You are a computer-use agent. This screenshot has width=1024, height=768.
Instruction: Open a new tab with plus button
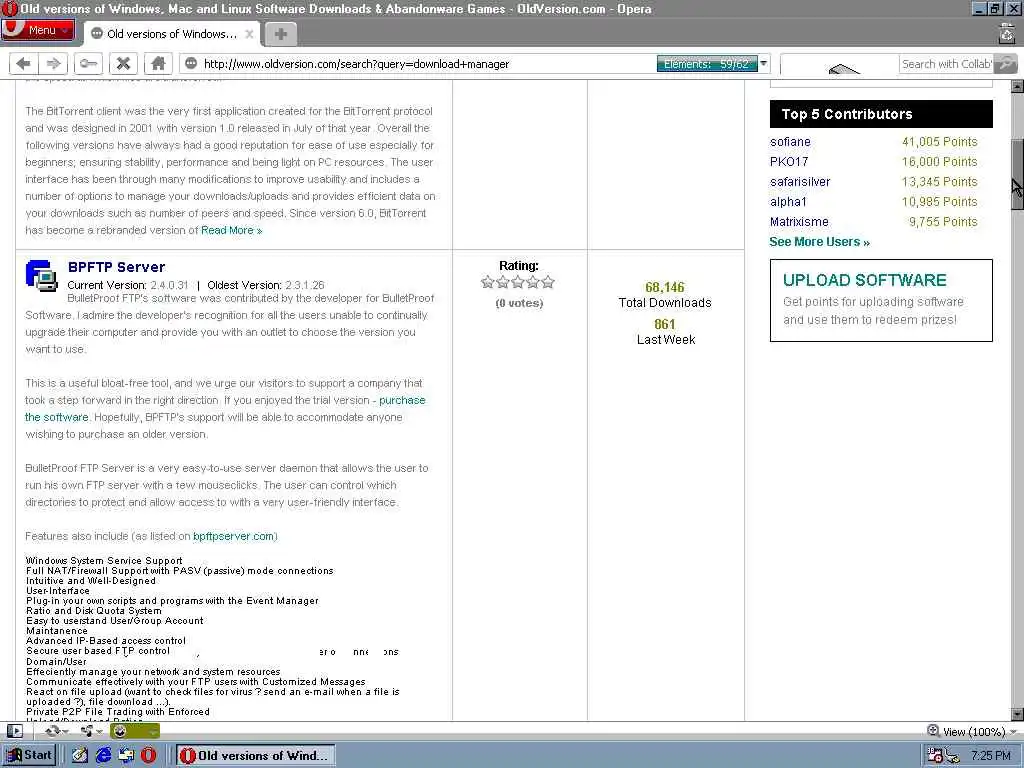click(281, 34)
